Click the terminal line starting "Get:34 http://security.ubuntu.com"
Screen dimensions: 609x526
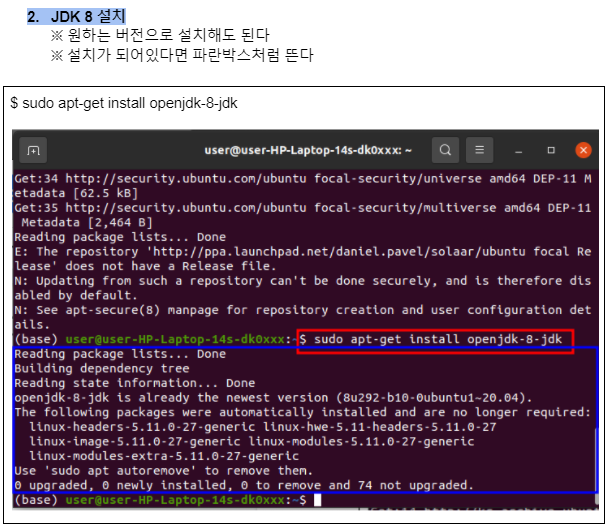[303, 179]
